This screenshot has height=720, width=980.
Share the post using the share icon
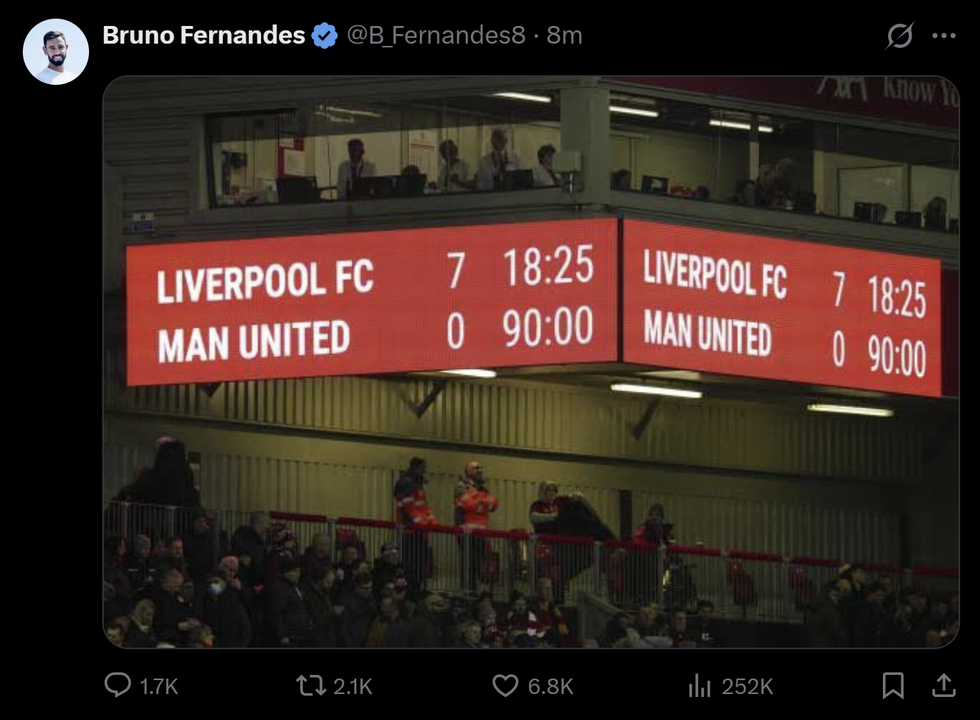(x=942, y=686)
